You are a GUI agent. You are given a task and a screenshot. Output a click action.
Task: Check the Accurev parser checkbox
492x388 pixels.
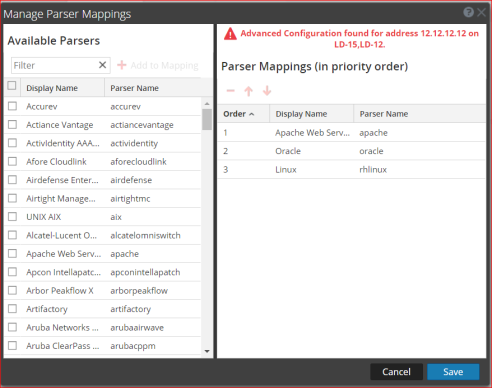(12, 106)
